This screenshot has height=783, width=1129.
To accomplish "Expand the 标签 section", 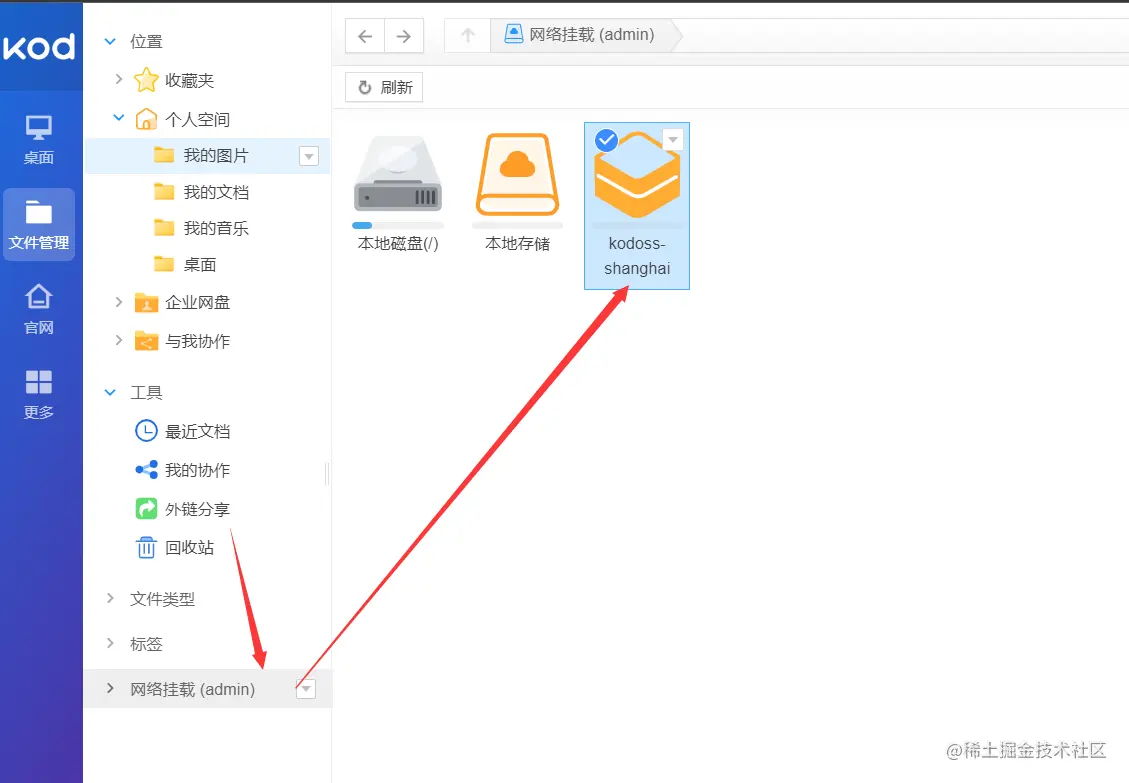I will point(110,643).
